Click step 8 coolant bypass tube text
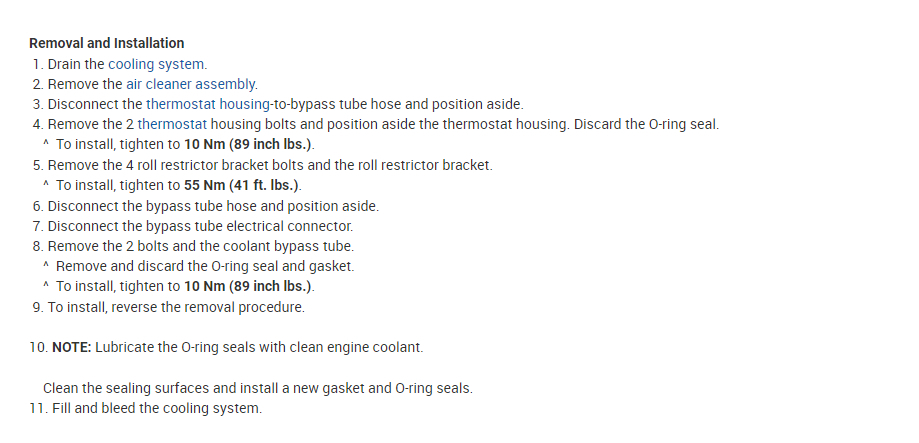 click(200, 246)
